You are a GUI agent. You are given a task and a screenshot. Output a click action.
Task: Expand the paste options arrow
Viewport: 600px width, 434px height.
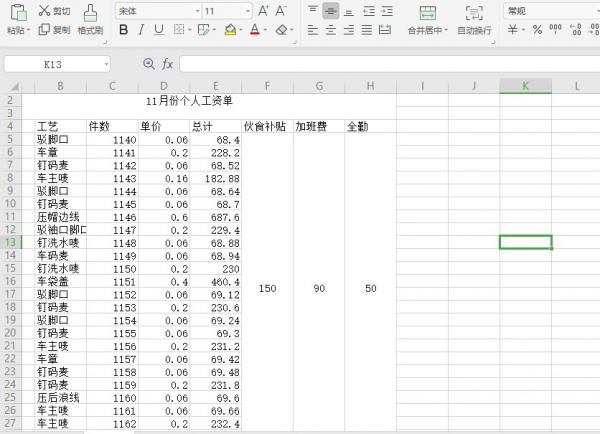(x=28, y=30)
